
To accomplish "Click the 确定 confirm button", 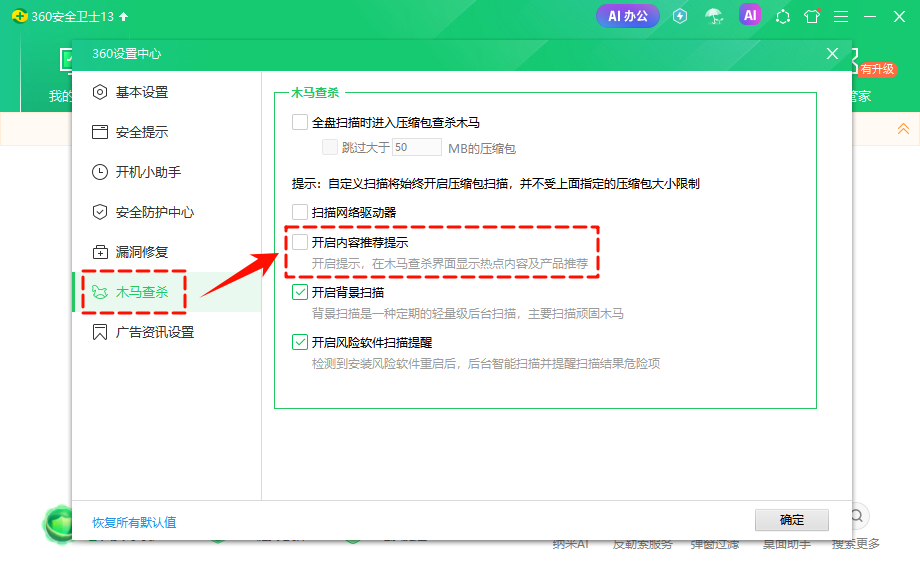I will (792, 519).
